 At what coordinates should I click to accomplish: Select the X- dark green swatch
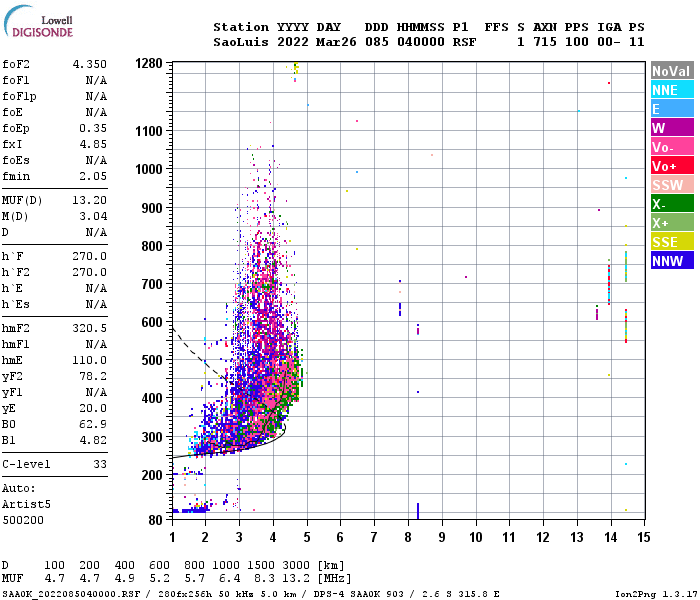click(x=672, y=204)
